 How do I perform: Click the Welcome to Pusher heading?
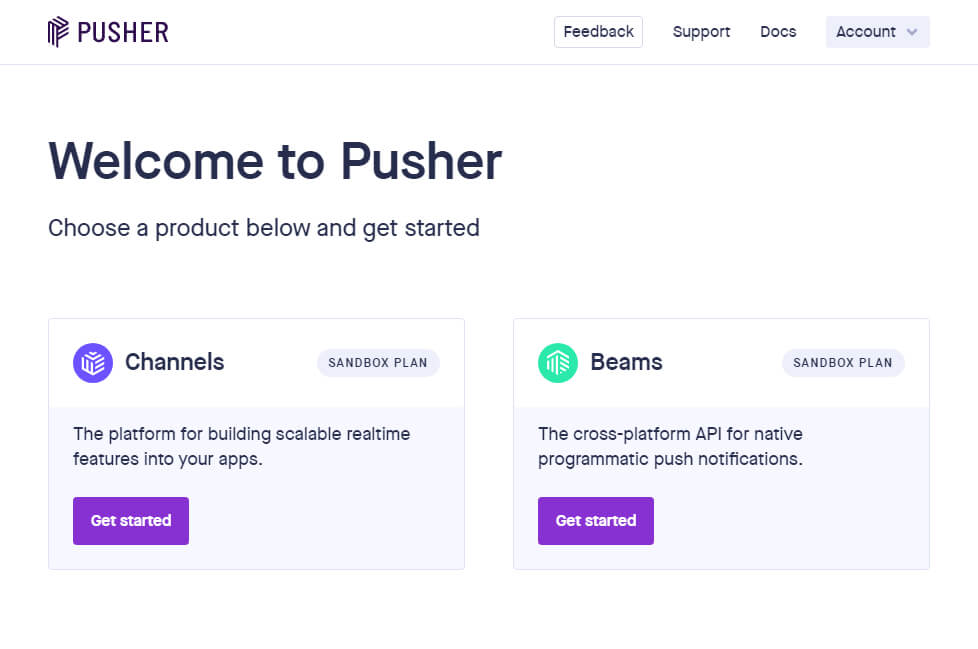(x=275, y=161)
